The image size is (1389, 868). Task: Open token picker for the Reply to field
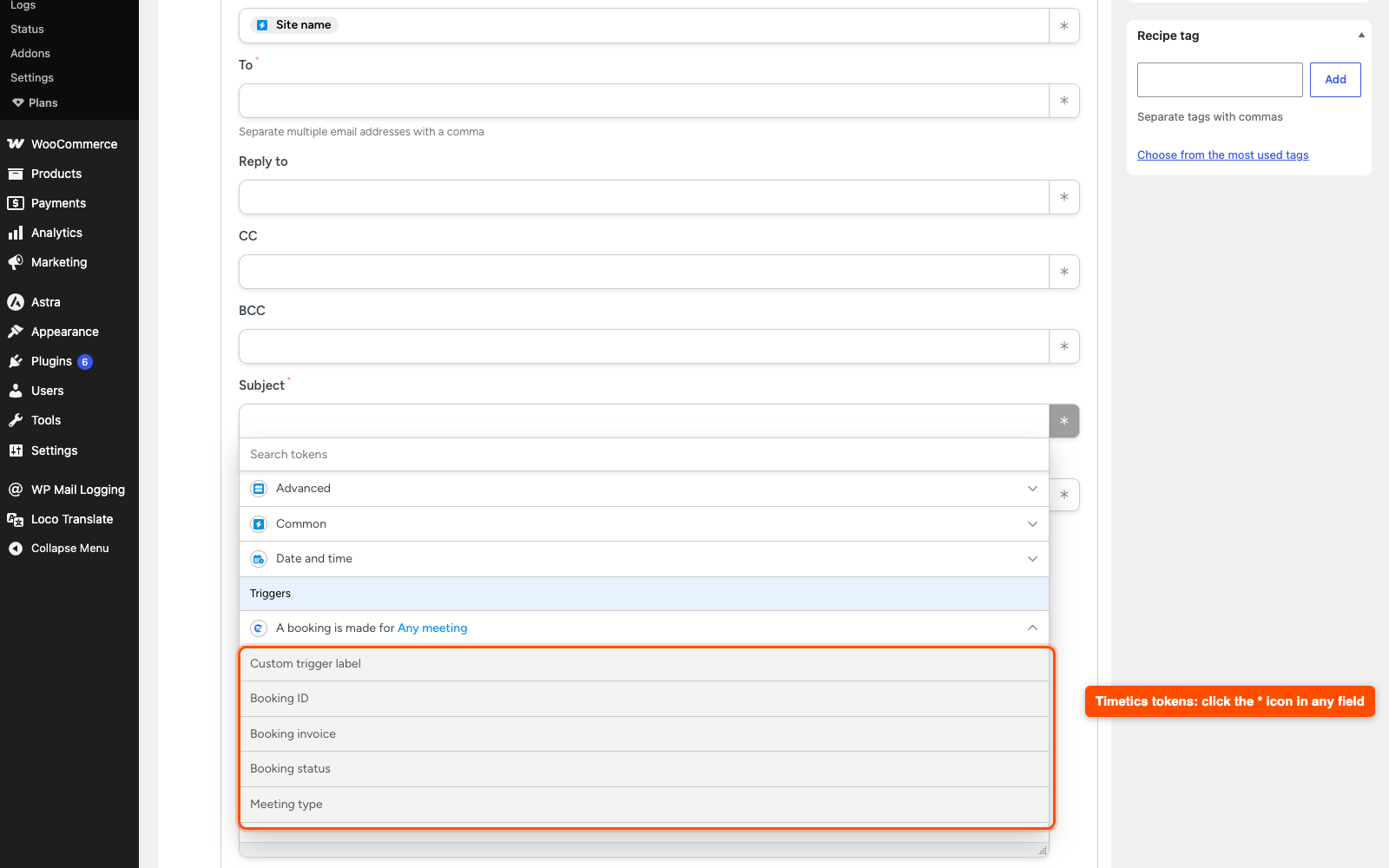click(1064, 197)
